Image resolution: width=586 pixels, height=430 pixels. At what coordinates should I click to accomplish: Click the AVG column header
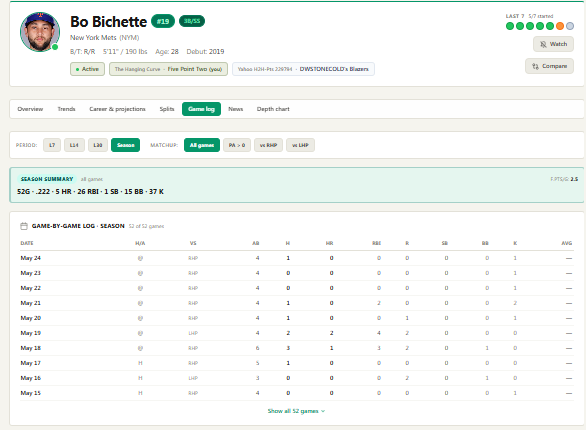567,243
